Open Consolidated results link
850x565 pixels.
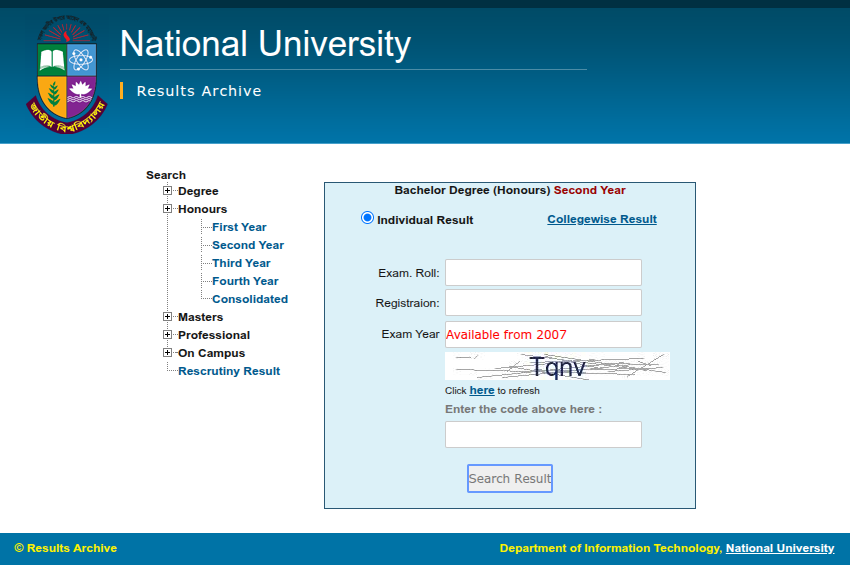(x=250, y=299)
